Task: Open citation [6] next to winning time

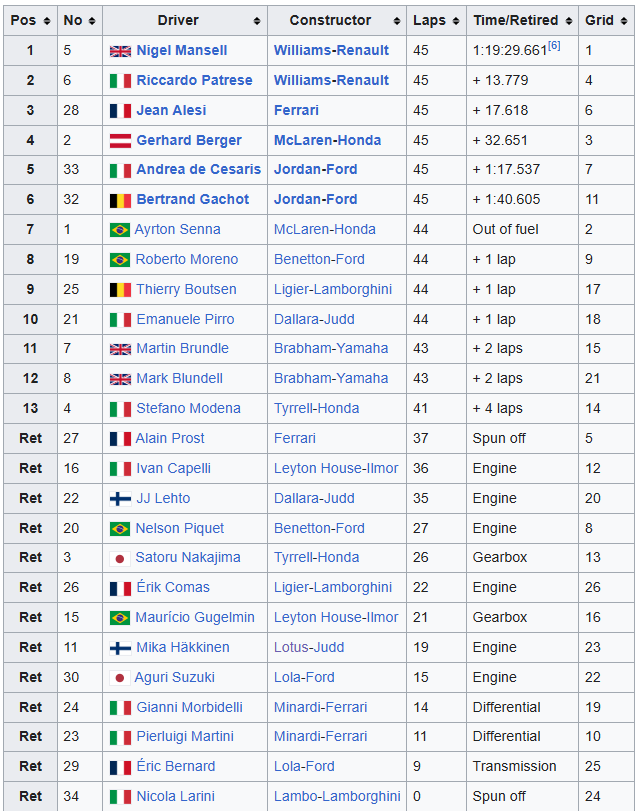Action: (x=554, y=46)
